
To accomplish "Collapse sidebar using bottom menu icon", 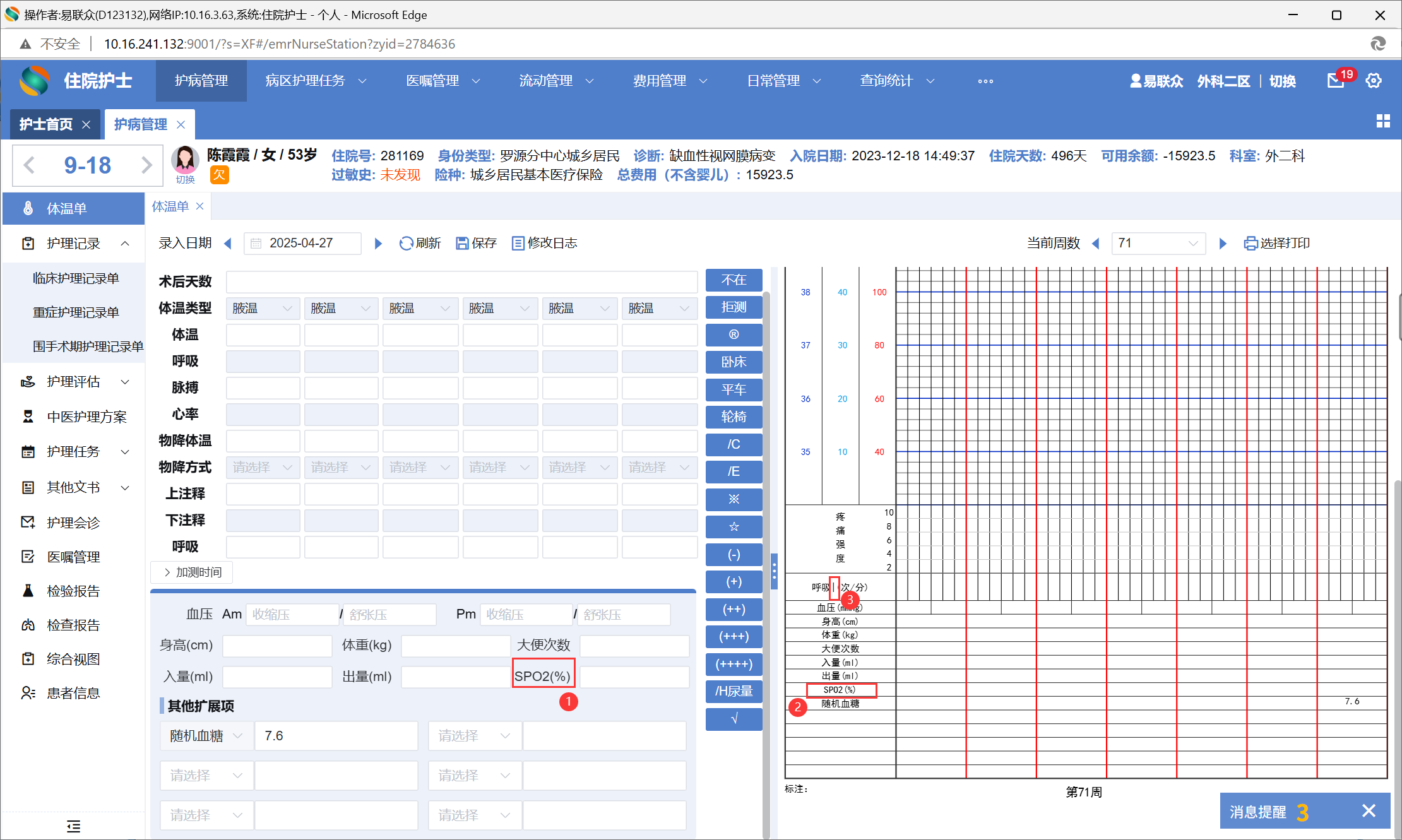I will point(73,826).
